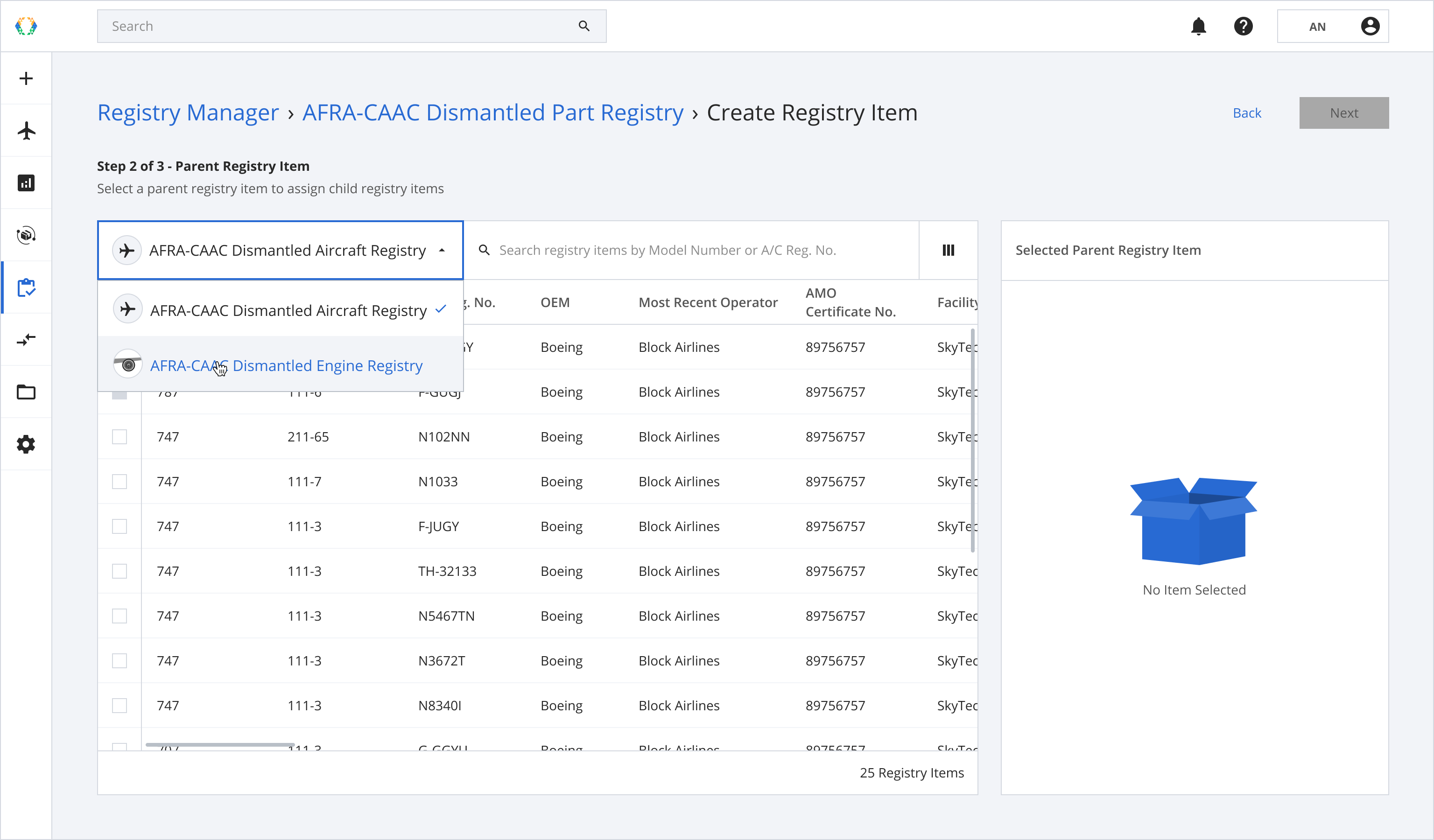Click the Back link
The width and height of the screenshot is (1434, 840).
click(x=1247, y=112)
